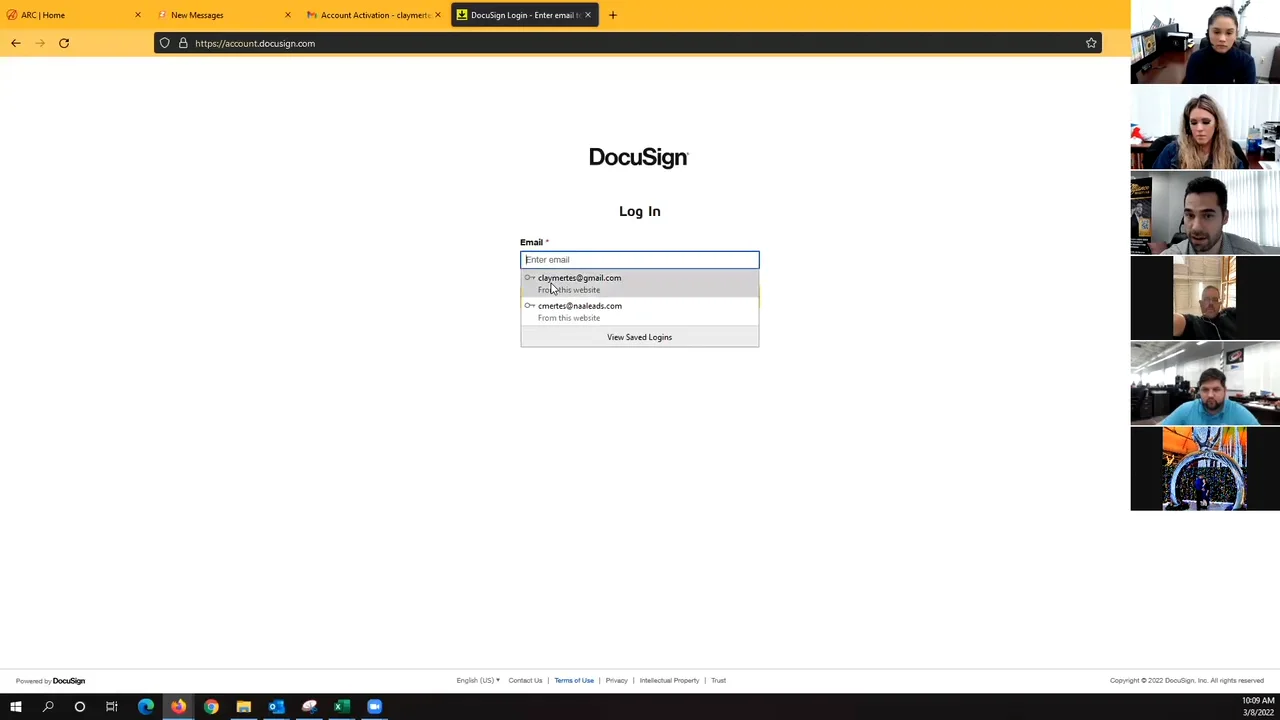Image resolution: width=1280 pixels, height=720 pixels.
Task: Click the Enter email field
Action: pyautogui.click(x=640, y=260)
